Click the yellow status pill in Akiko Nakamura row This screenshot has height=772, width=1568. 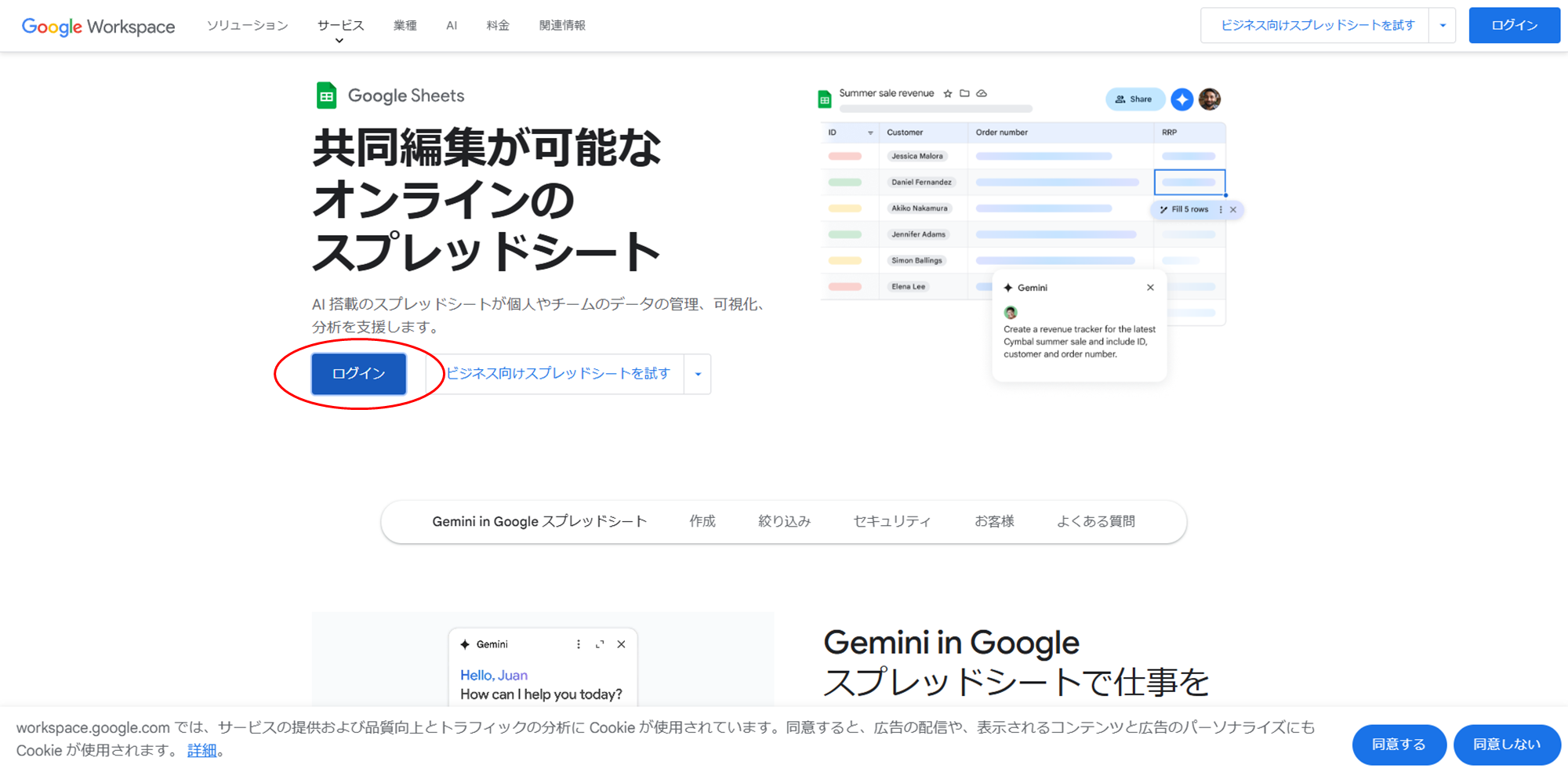pyautogui.click(x=845, y=208)
